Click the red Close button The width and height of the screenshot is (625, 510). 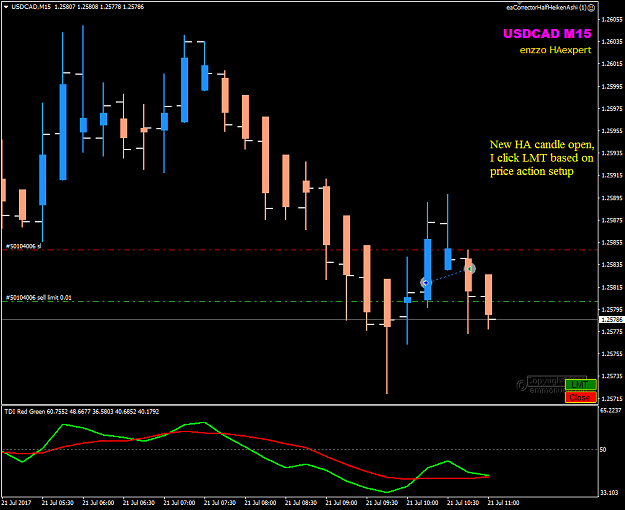580,398
